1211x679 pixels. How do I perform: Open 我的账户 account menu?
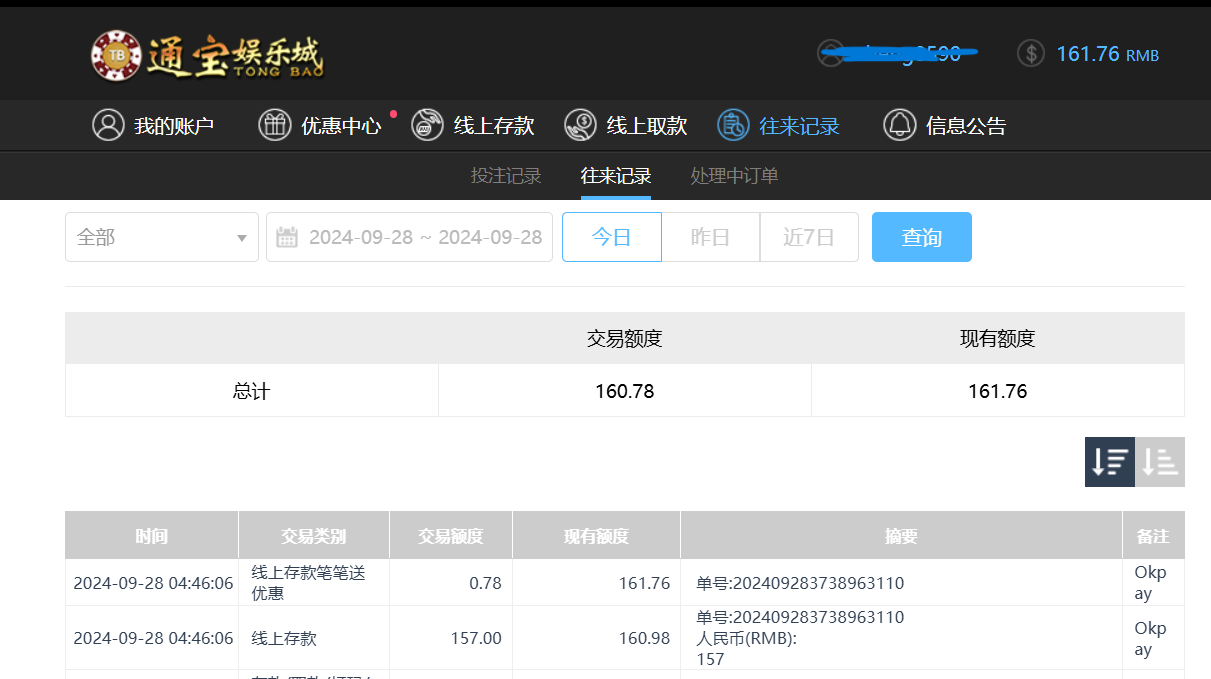153,125
